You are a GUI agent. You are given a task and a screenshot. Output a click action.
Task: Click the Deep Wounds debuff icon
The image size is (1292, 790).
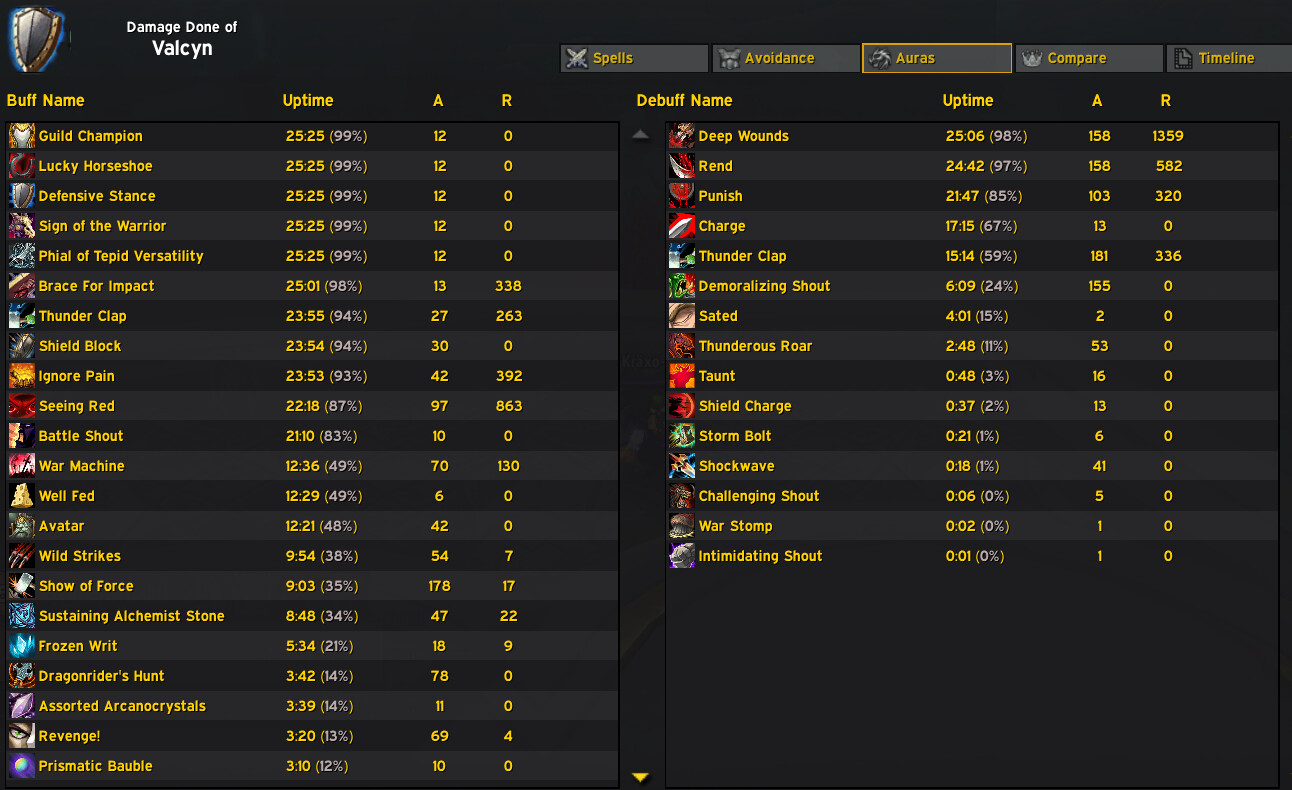pyautogui.click(x=682, y=136)
